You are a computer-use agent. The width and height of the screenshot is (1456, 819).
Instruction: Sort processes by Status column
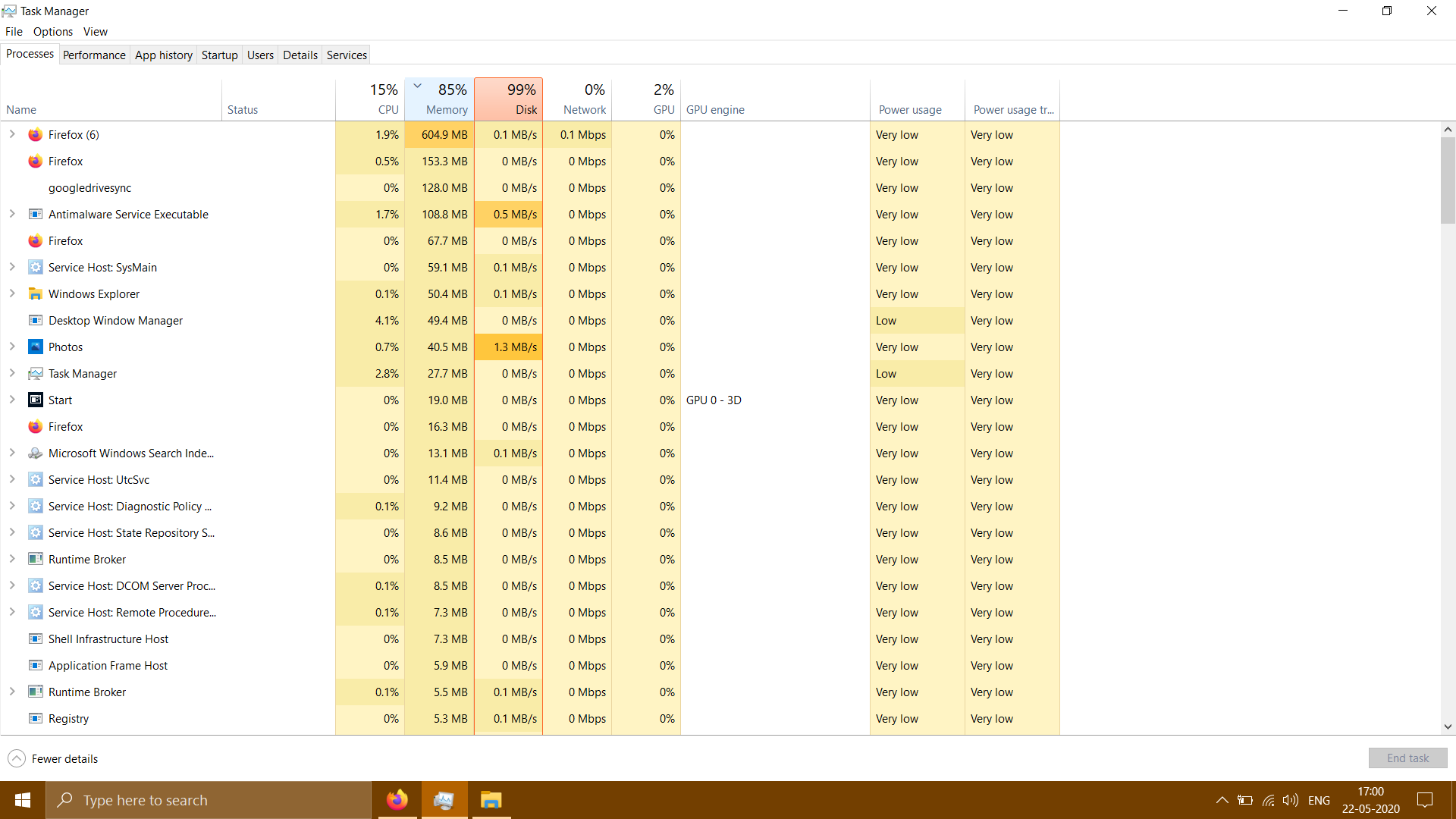click(x=278, y=99)
